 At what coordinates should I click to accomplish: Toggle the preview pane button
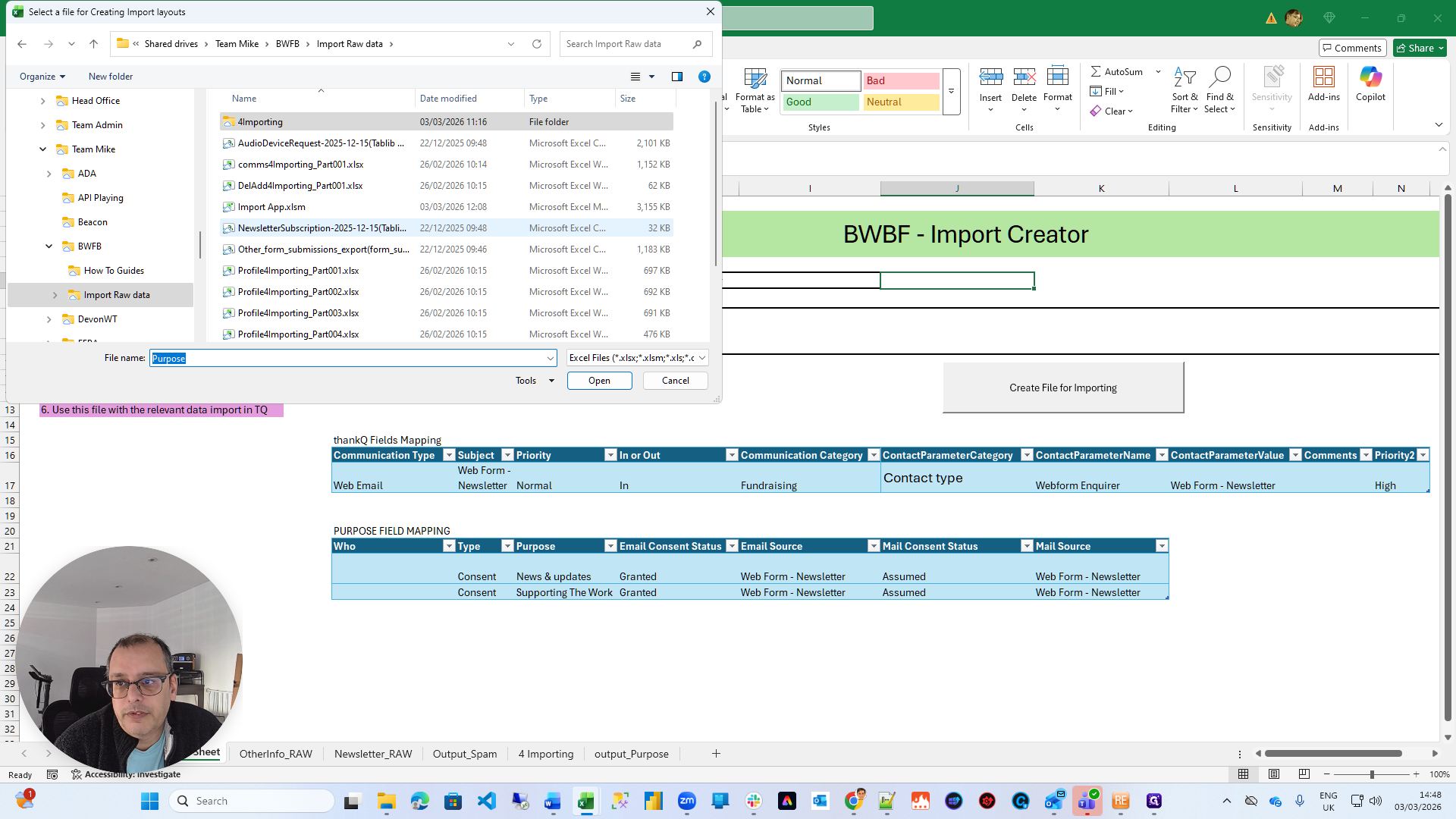click(677, 77)
